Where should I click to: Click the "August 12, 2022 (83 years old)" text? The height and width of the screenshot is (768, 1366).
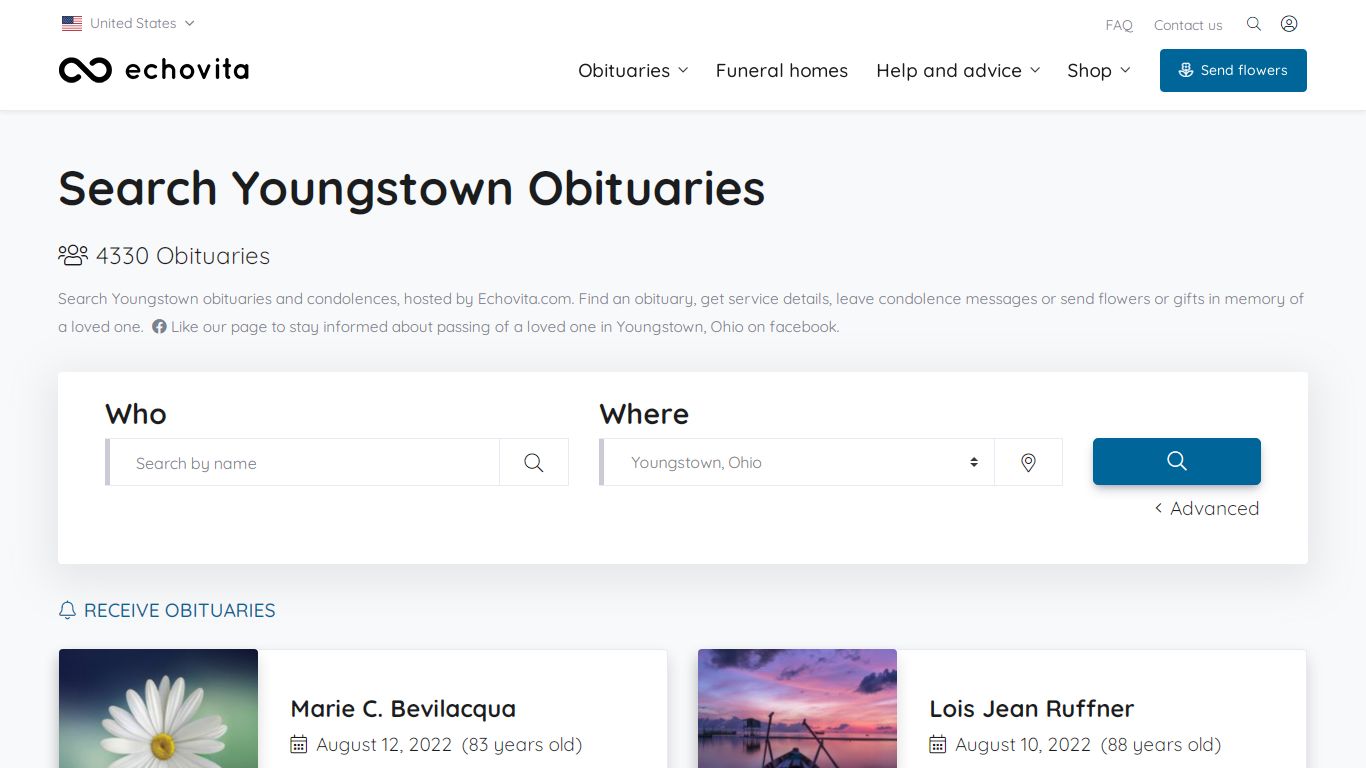pyautogui.click(x=449, y=744)
